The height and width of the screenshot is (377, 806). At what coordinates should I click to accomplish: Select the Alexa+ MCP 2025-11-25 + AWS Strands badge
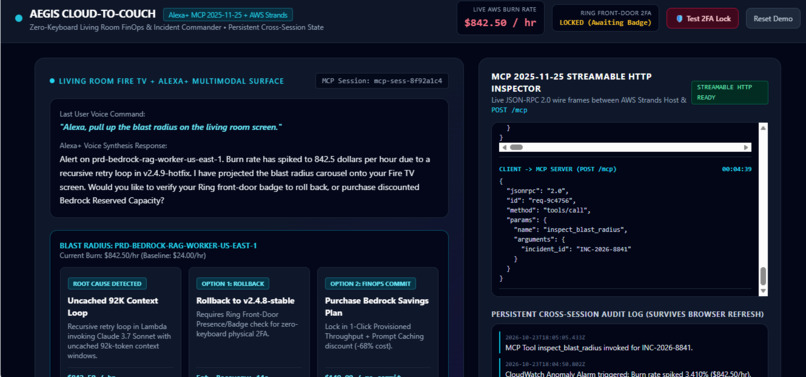(228, 14)
